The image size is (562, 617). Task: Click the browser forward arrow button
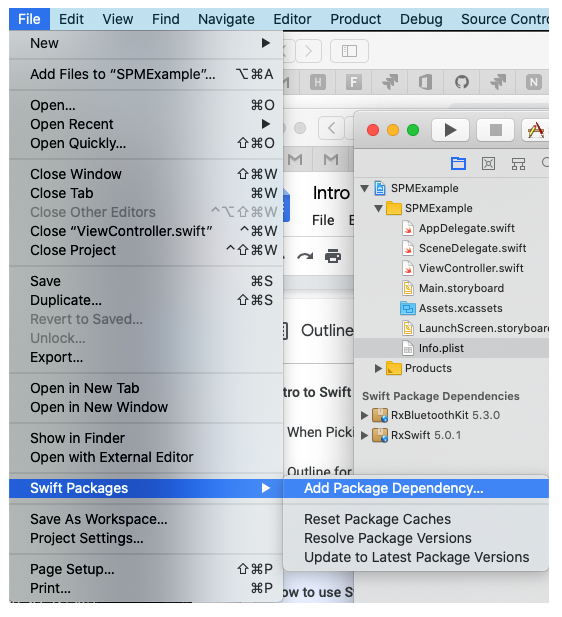[309, 51]
